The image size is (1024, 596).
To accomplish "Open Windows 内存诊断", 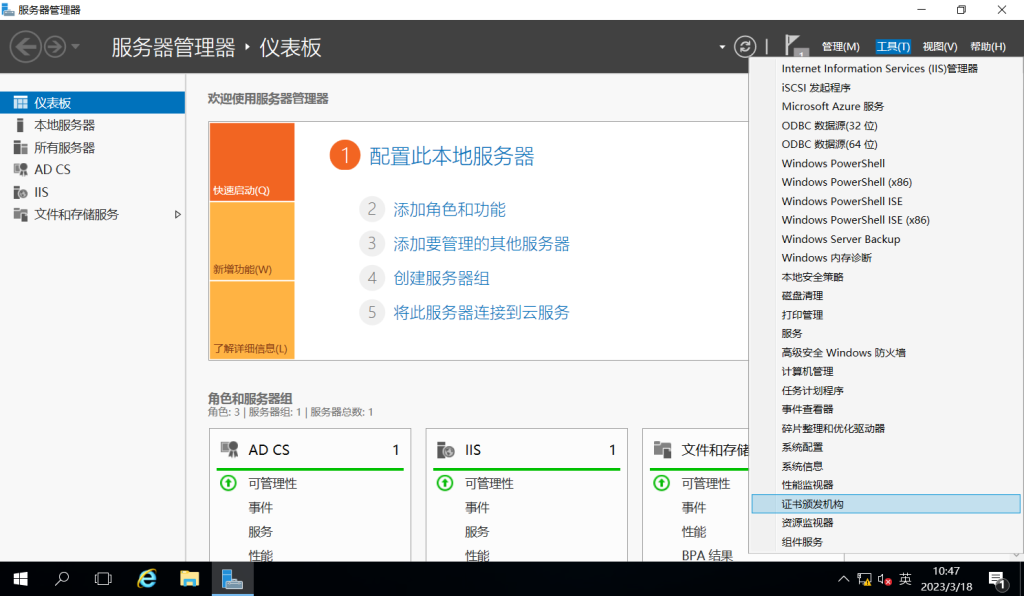I will pyautogui.click(x=886, y=258).
